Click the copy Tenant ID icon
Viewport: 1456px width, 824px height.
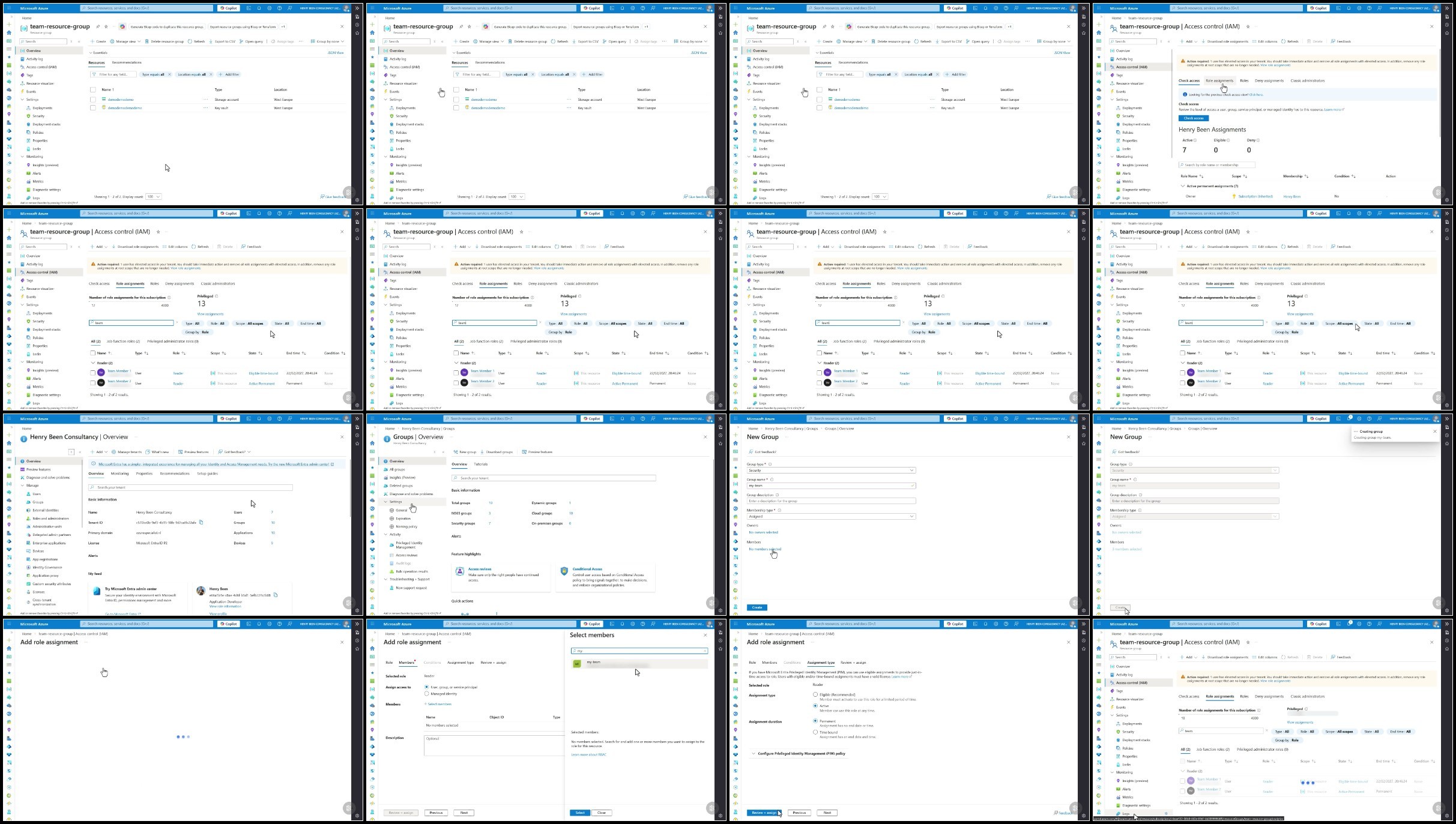(201, 522)
